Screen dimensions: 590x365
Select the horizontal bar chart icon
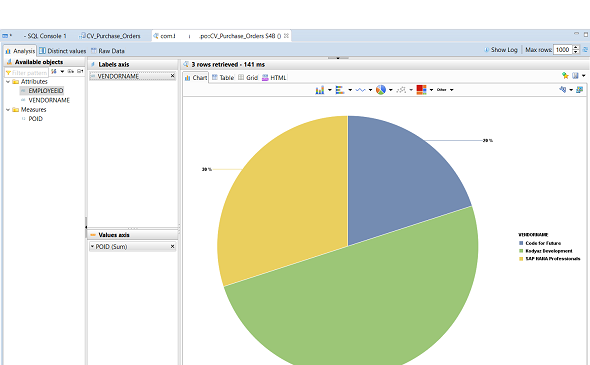point(340,90)
